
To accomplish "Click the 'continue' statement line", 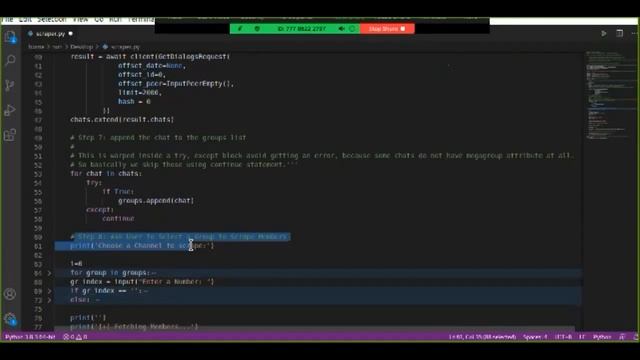I will click(x=118, y=218).
